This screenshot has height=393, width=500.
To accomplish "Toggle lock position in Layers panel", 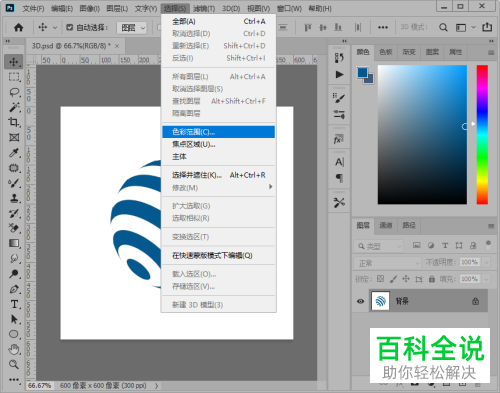I will (x=406, y=279).
